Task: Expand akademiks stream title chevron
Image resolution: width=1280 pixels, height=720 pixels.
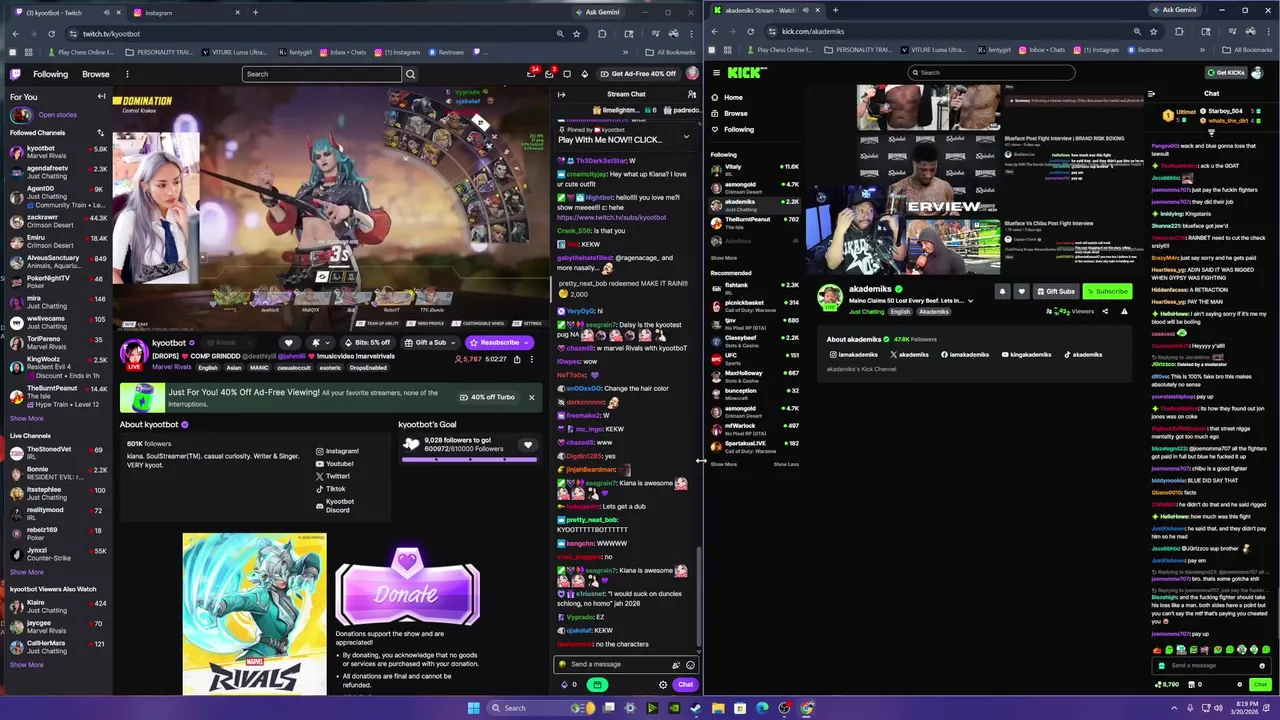Action: pos(969,301)
